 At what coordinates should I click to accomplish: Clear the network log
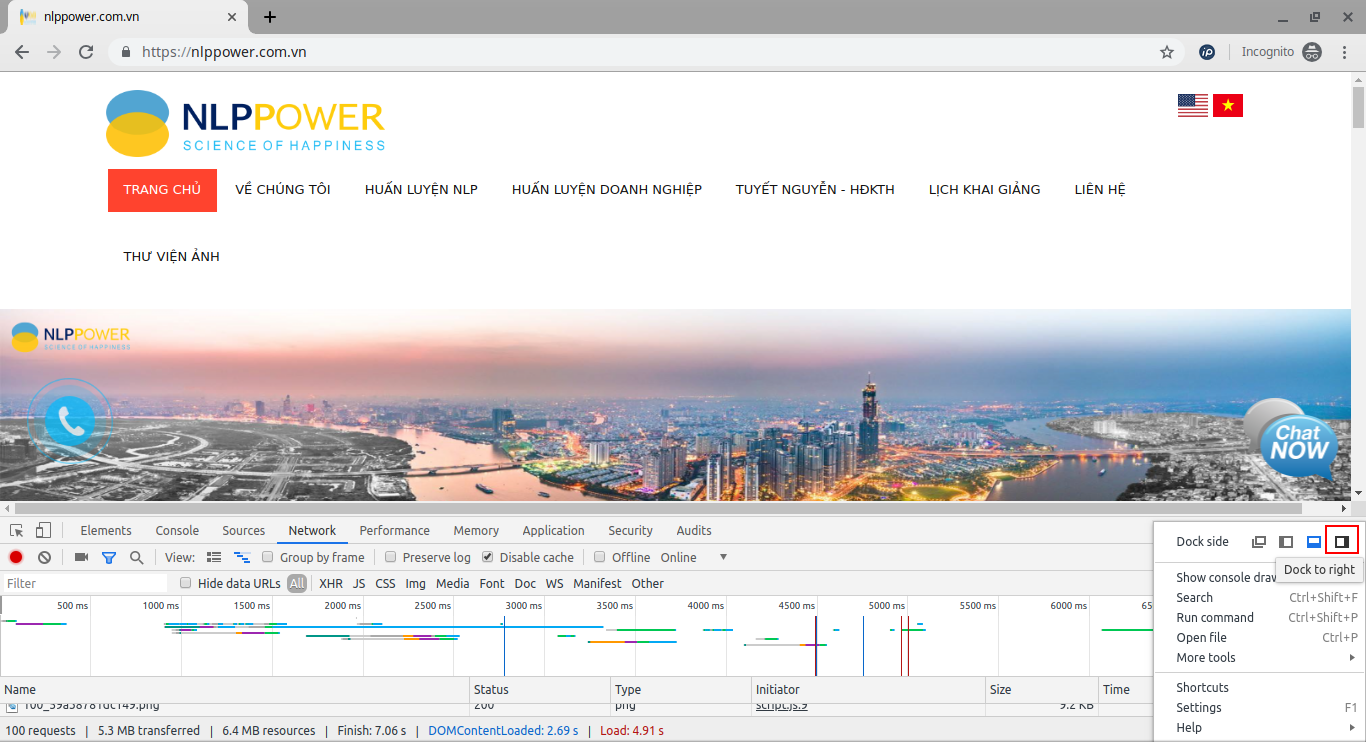tap(44, 557)
